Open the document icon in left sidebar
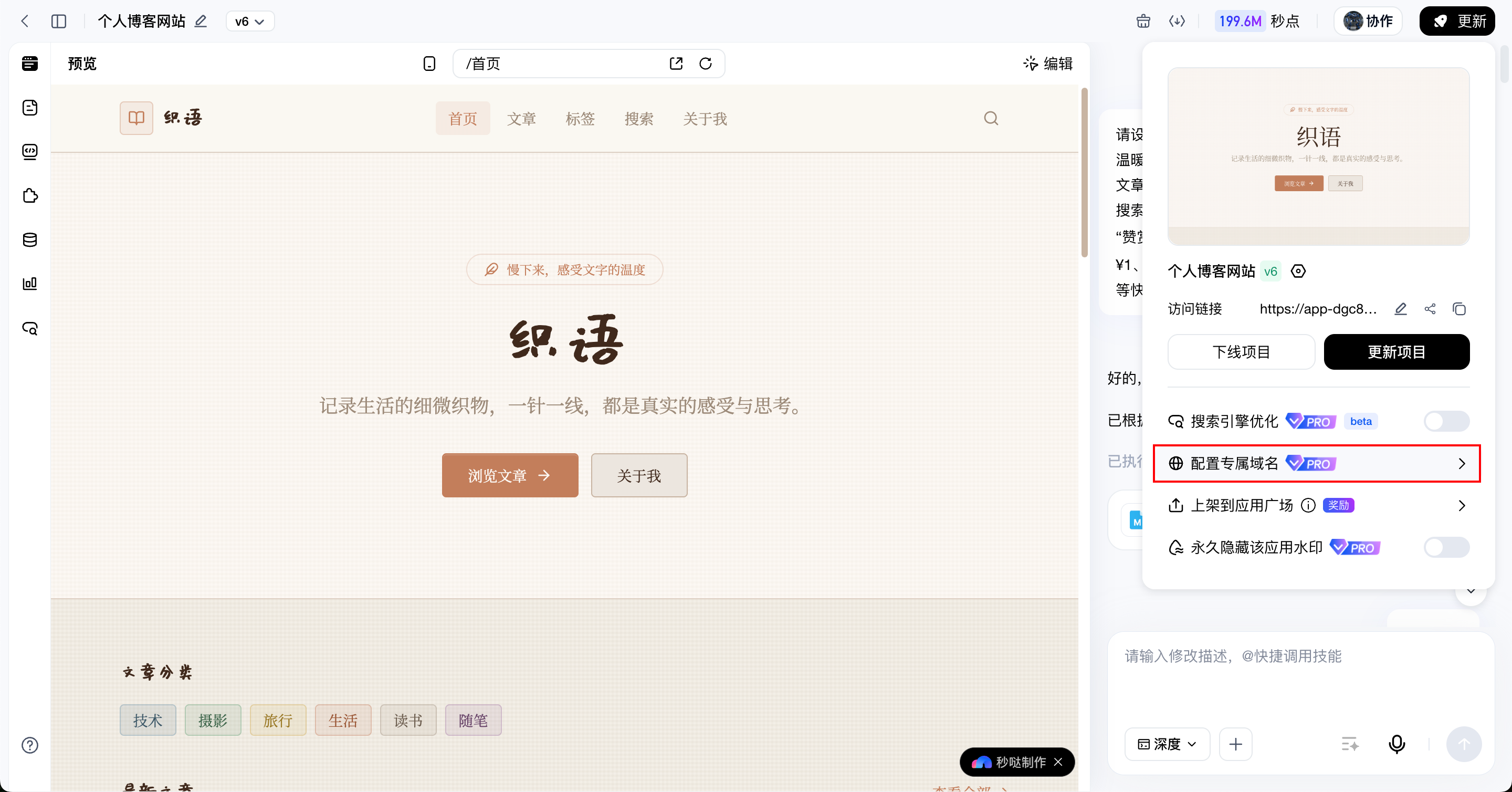 (30, 108)
